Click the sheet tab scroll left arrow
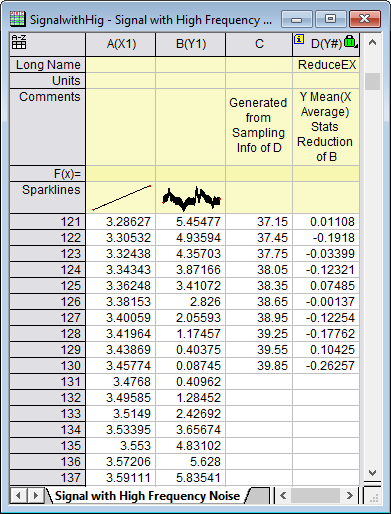 pos(18,496)
